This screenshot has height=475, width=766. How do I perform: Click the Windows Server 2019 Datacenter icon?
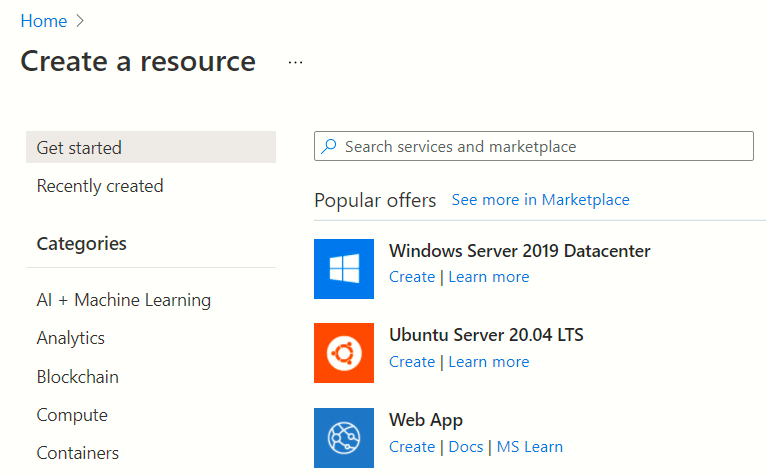[x=344, y=268]
